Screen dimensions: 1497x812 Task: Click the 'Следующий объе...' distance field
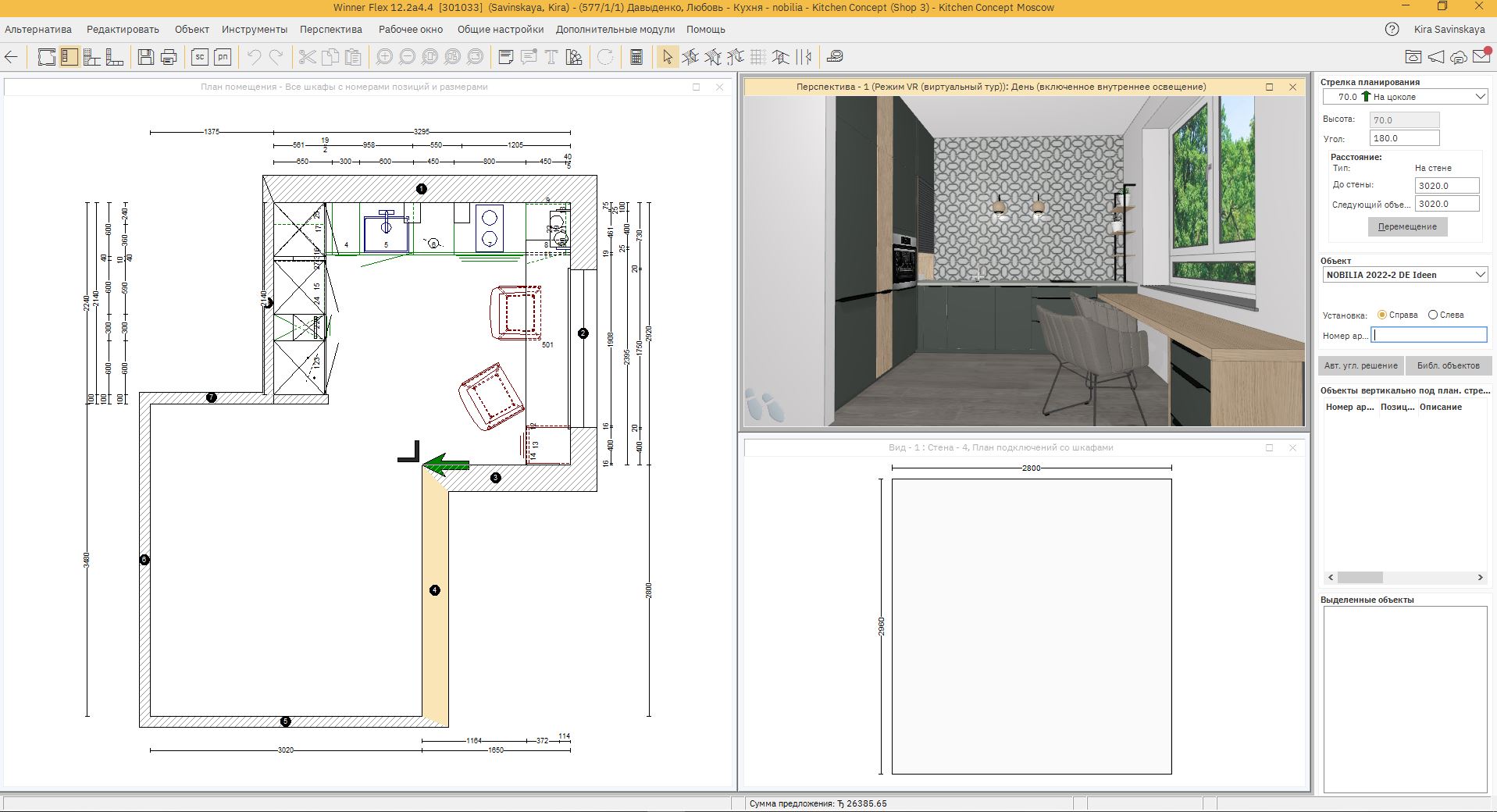1447,204
